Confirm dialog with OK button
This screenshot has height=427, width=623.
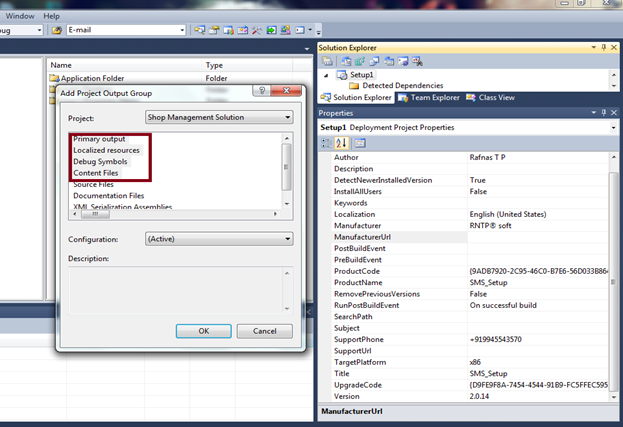[204, 331]
